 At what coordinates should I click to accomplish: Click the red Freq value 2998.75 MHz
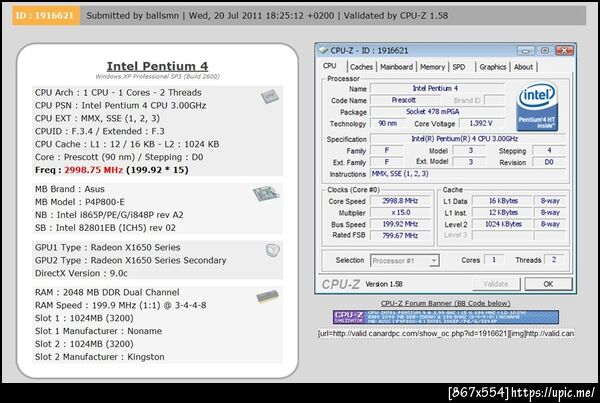93,170
